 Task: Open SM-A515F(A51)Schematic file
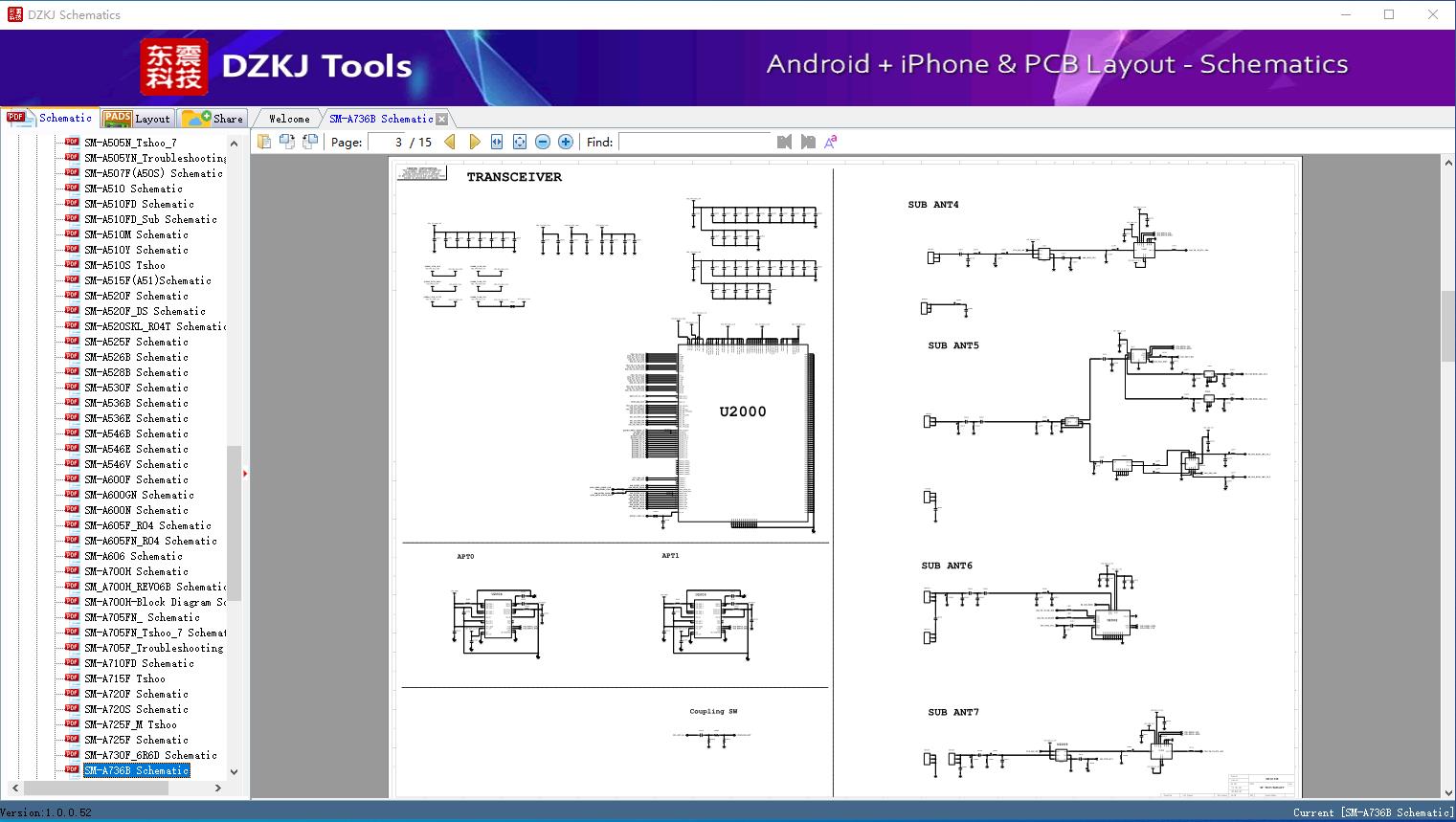(x=147, y=280)
